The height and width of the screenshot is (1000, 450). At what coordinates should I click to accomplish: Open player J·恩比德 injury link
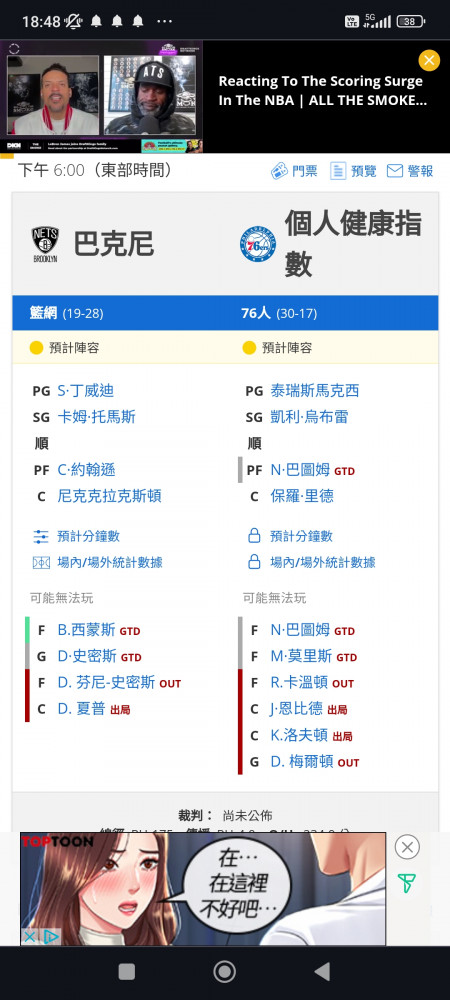[296, 709]
